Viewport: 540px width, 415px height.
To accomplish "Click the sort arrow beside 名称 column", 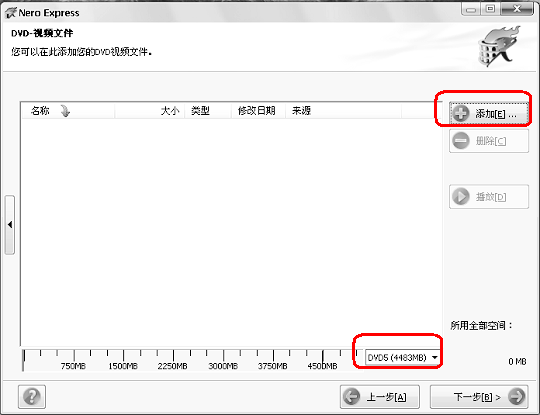I will point(65,111).
